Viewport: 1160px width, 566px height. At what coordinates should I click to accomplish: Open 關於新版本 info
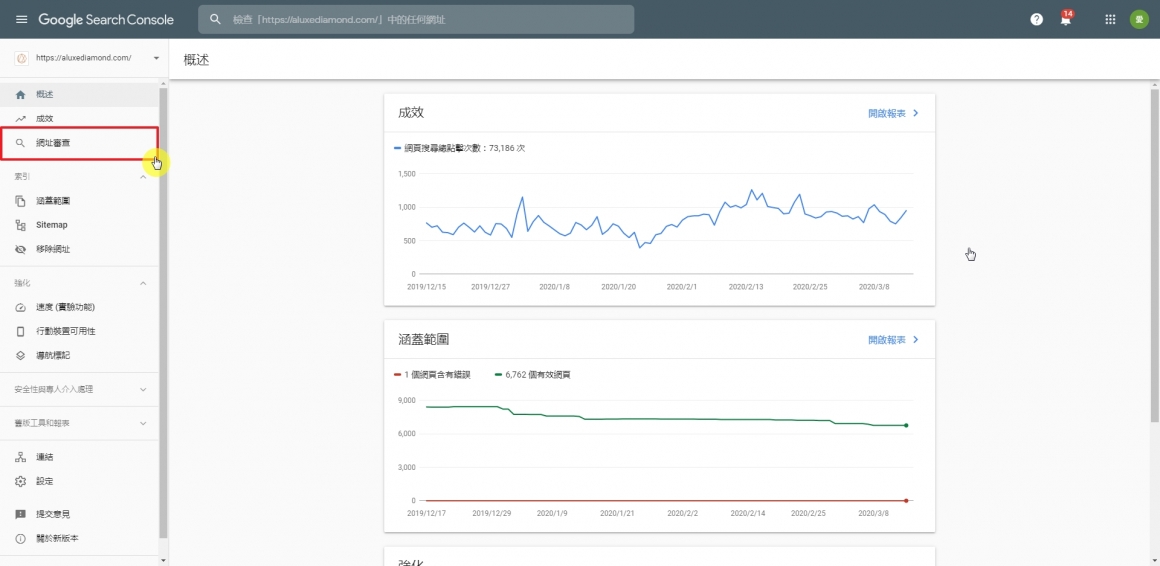point(79,539)
